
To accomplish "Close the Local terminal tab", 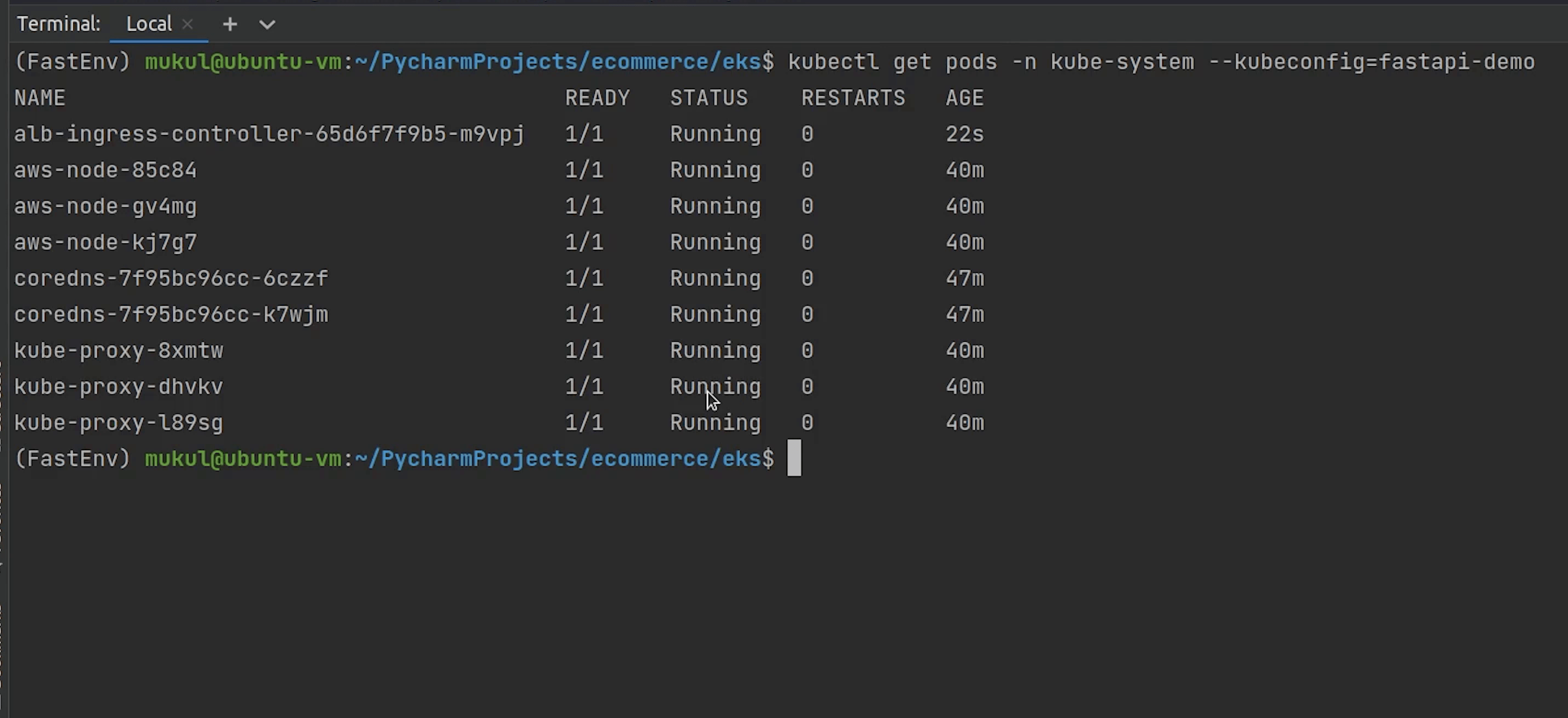I will pyautogui.click(x=188, y=25).
